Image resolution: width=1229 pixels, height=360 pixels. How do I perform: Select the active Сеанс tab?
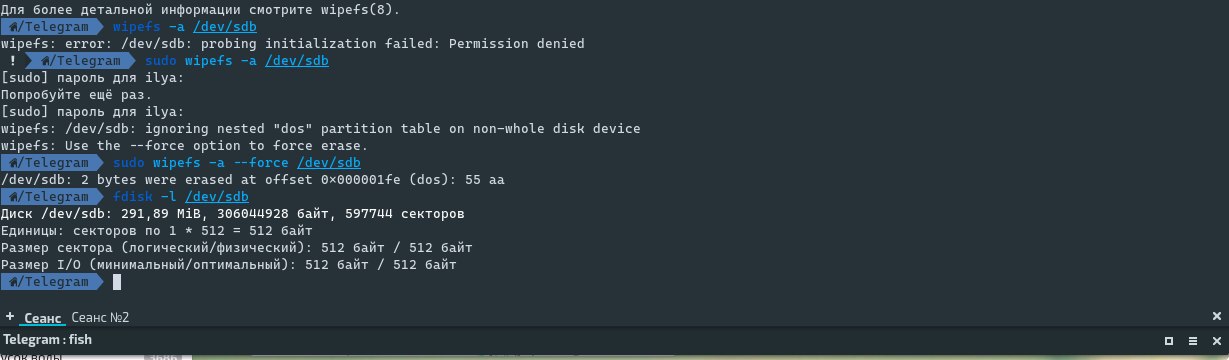point(43,317)
